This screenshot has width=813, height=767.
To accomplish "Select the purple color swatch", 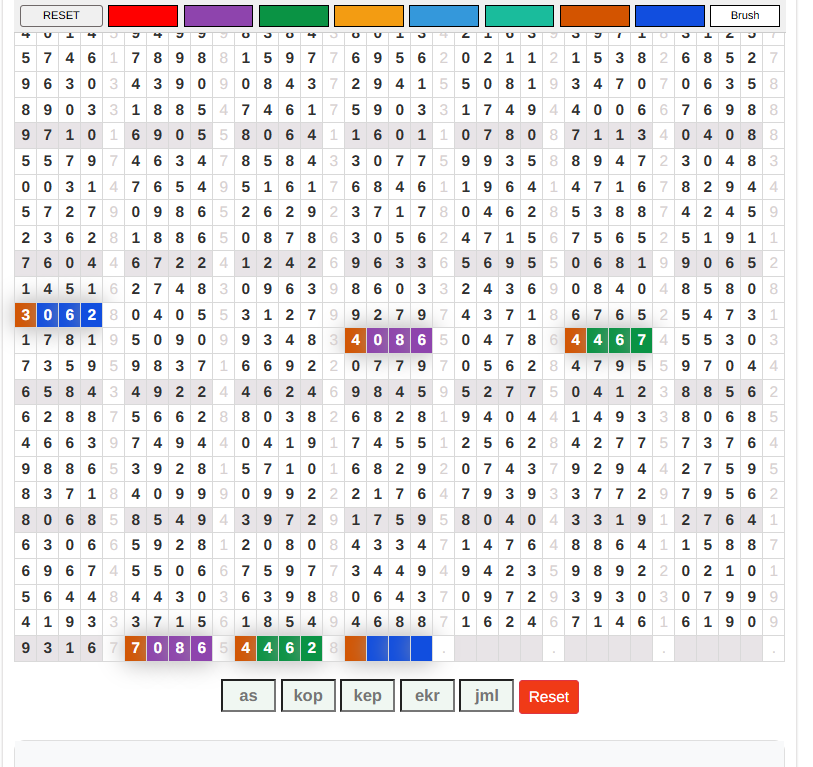I will click(x=218, y=16).
